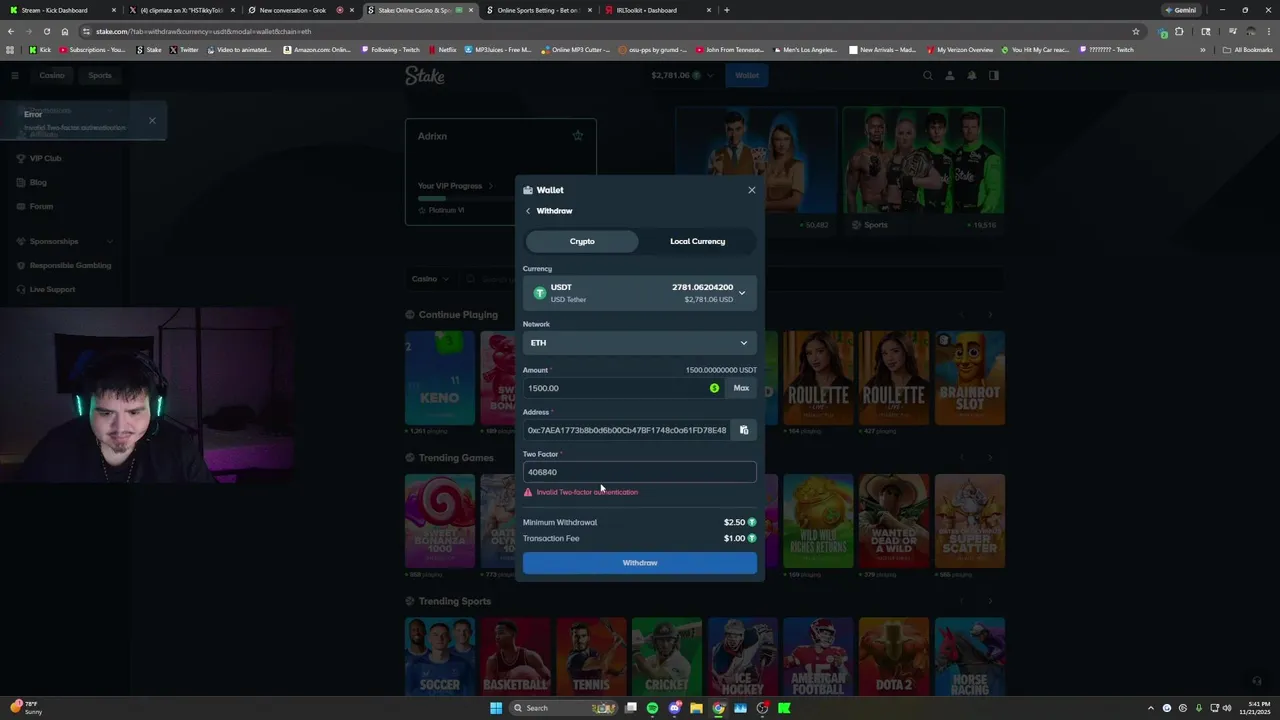Screen dimensions: 1280x720
Task: Open Responsible Gambling link
Action: pyautogui.click(x=70, y=265)
